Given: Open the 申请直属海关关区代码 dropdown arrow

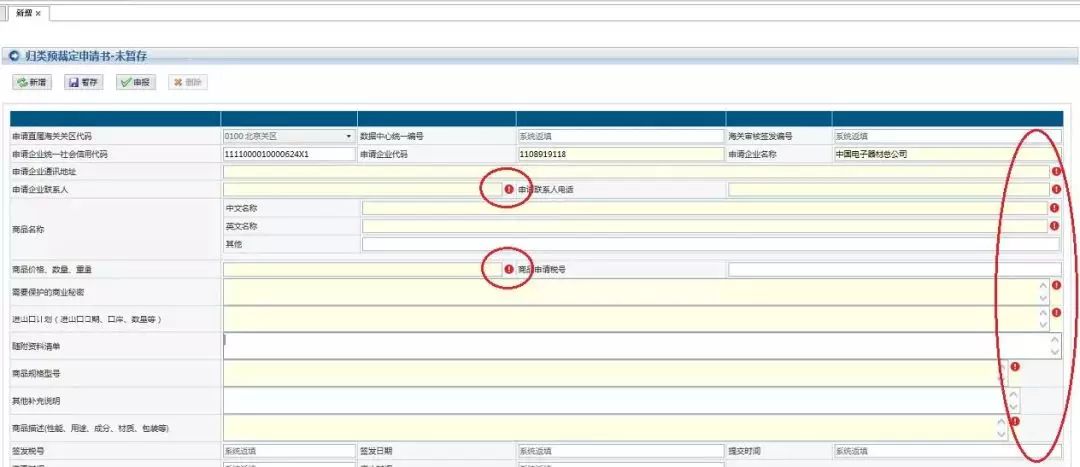Looking at the screenshot, I should tap(349, 136).
